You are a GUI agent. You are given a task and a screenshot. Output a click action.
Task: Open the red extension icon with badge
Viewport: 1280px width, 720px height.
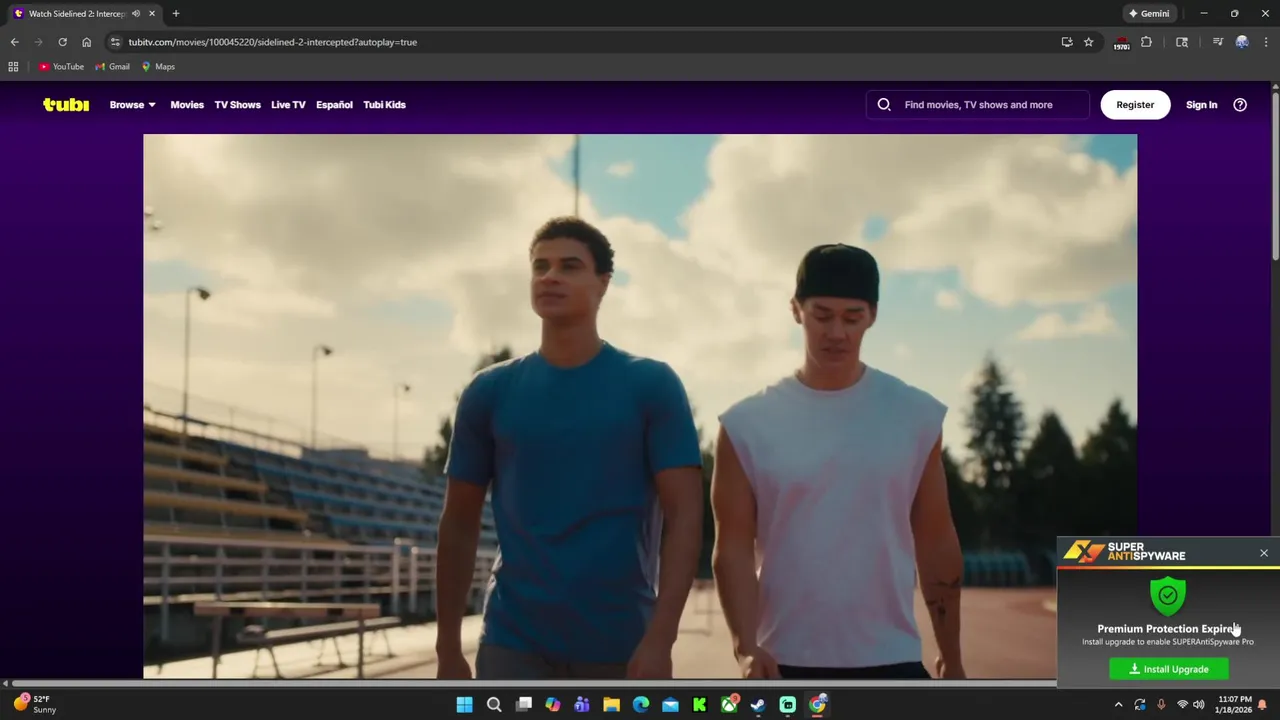tap(1121, 43)
